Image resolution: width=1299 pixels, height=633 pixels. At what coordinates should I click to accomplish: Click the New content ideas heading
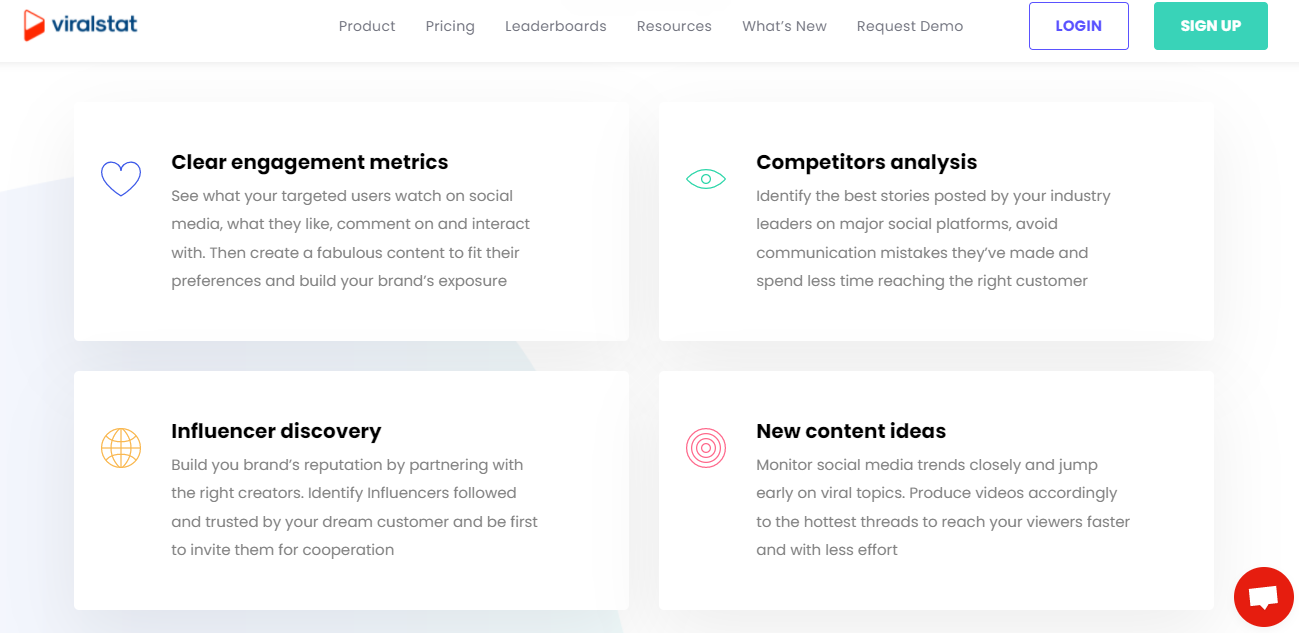pyautogui.click(x=851, y=431)
